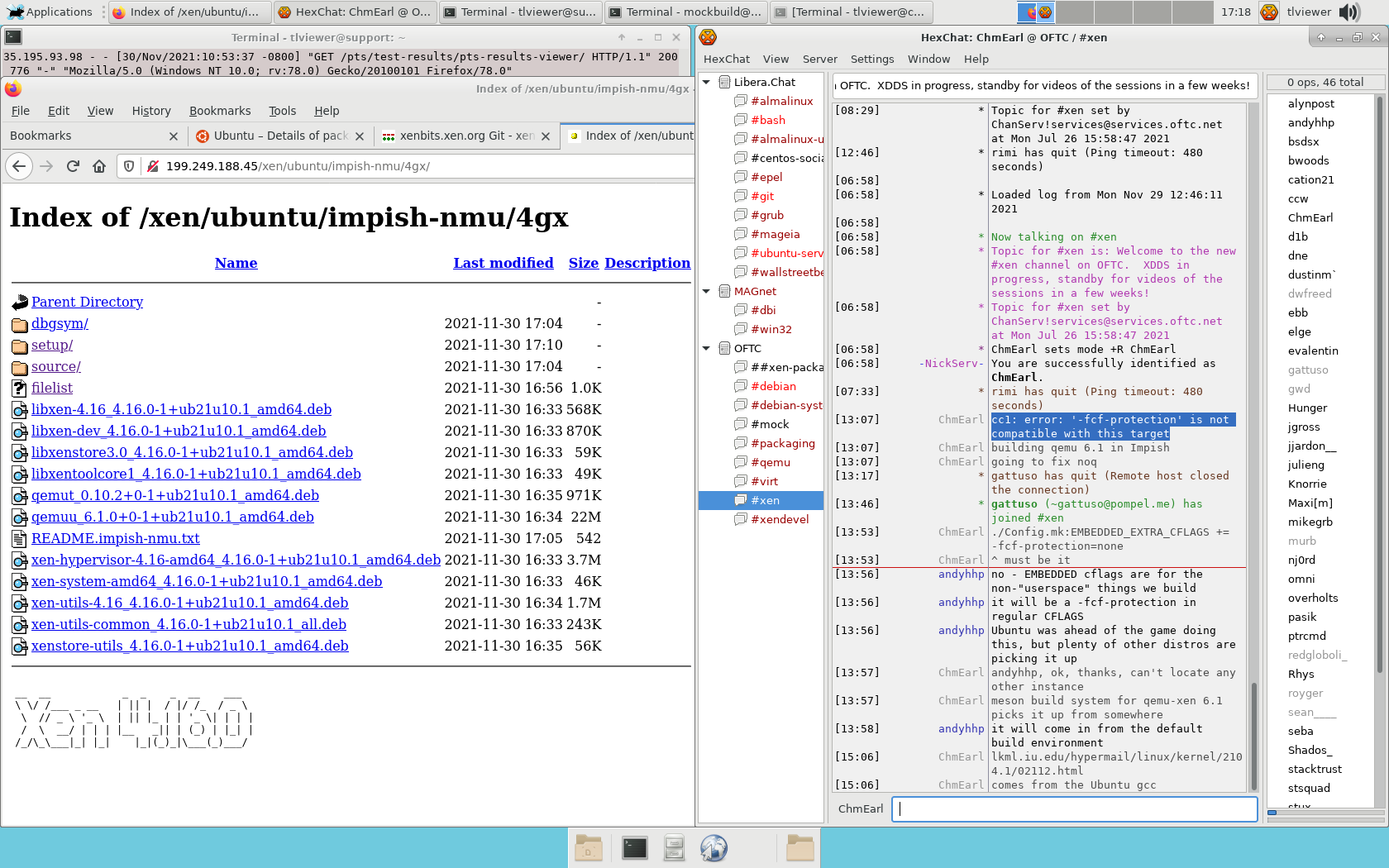Image resolution: width=1389 pixels, height=868 pixels.
Task: Sort listing by Last modified
Action: click(x=503, y=263)
